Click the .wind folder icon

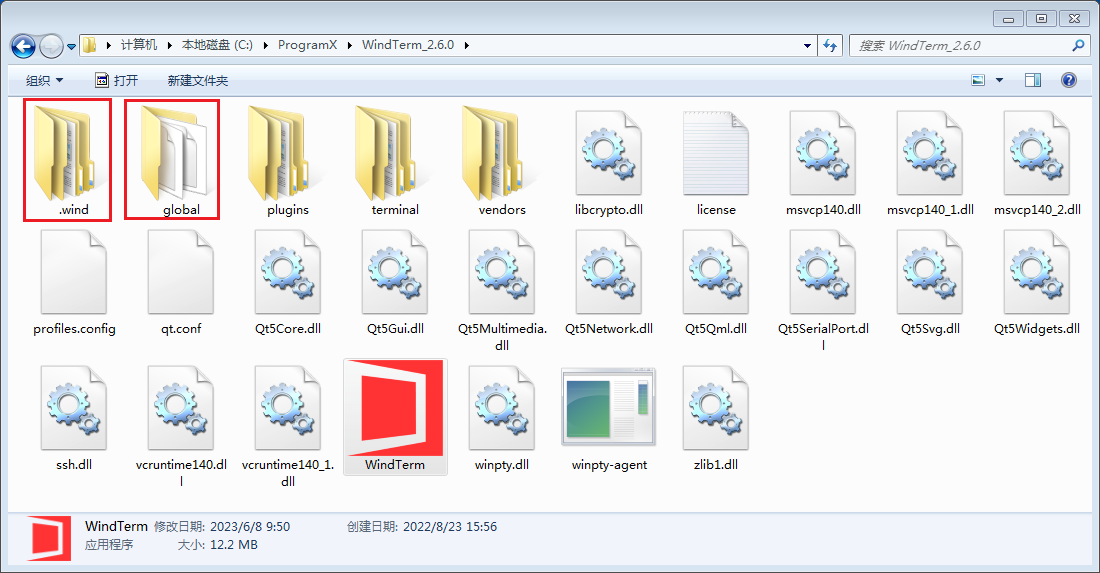tap(67, 152)
